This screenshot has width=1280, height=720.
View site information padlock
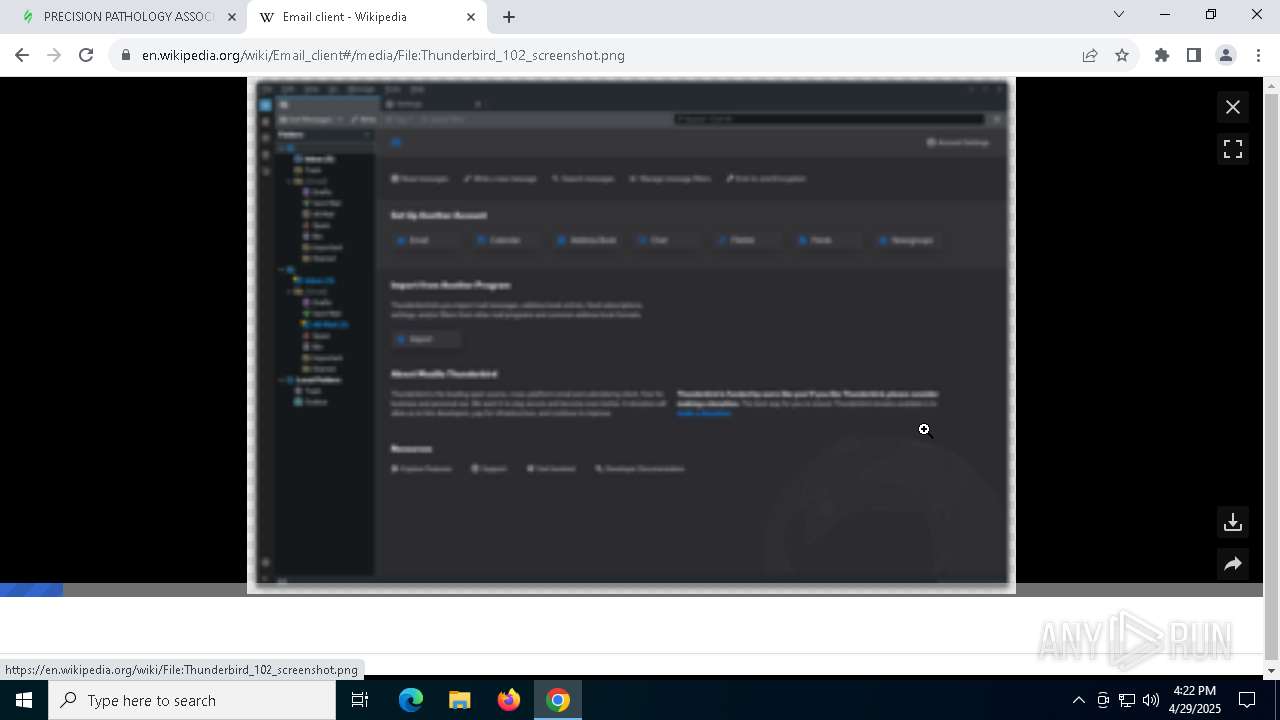[x=126, y=56]
